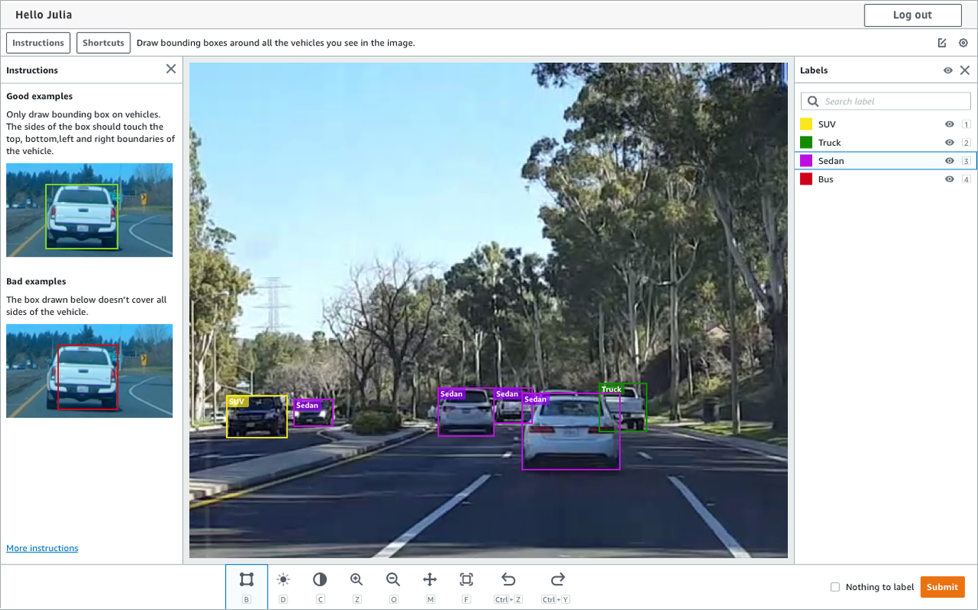978x610 pixels.
Task: Activate the zoom in tool
Action: coord(356,580)
